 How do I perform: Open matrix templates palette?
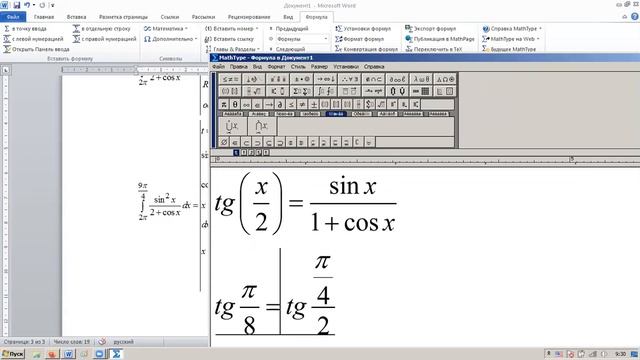421,91
